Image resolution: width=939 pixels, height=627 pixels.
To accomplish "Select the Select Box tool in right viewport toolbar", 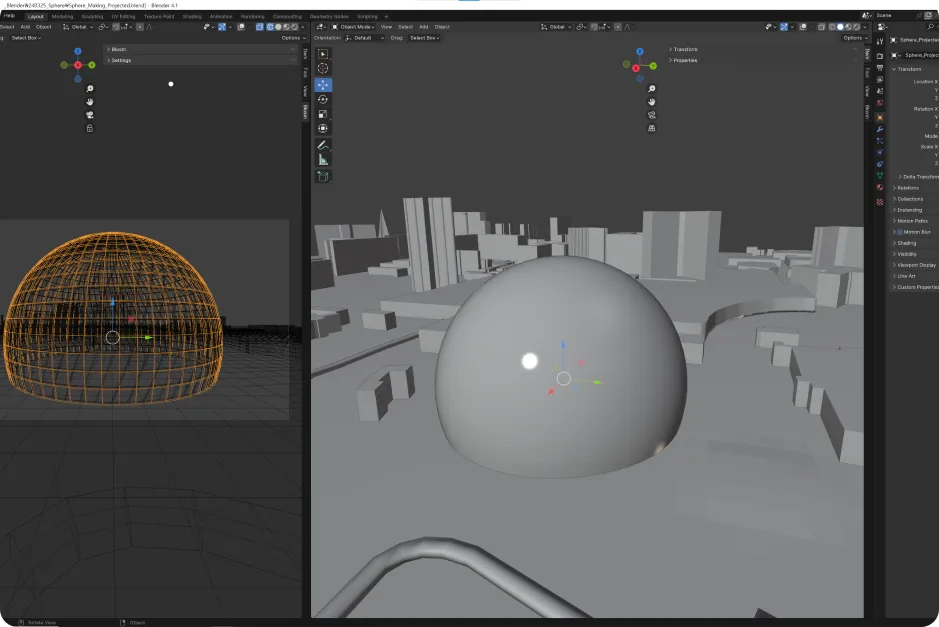I will click(323, 54).
